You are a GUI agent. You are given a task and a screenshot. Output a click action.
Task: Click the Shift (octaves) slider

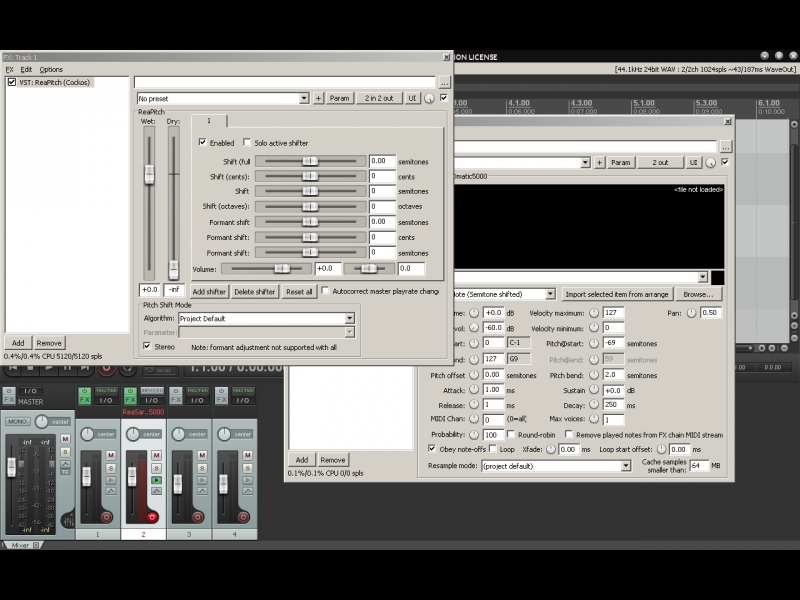[x=310, y=206]
